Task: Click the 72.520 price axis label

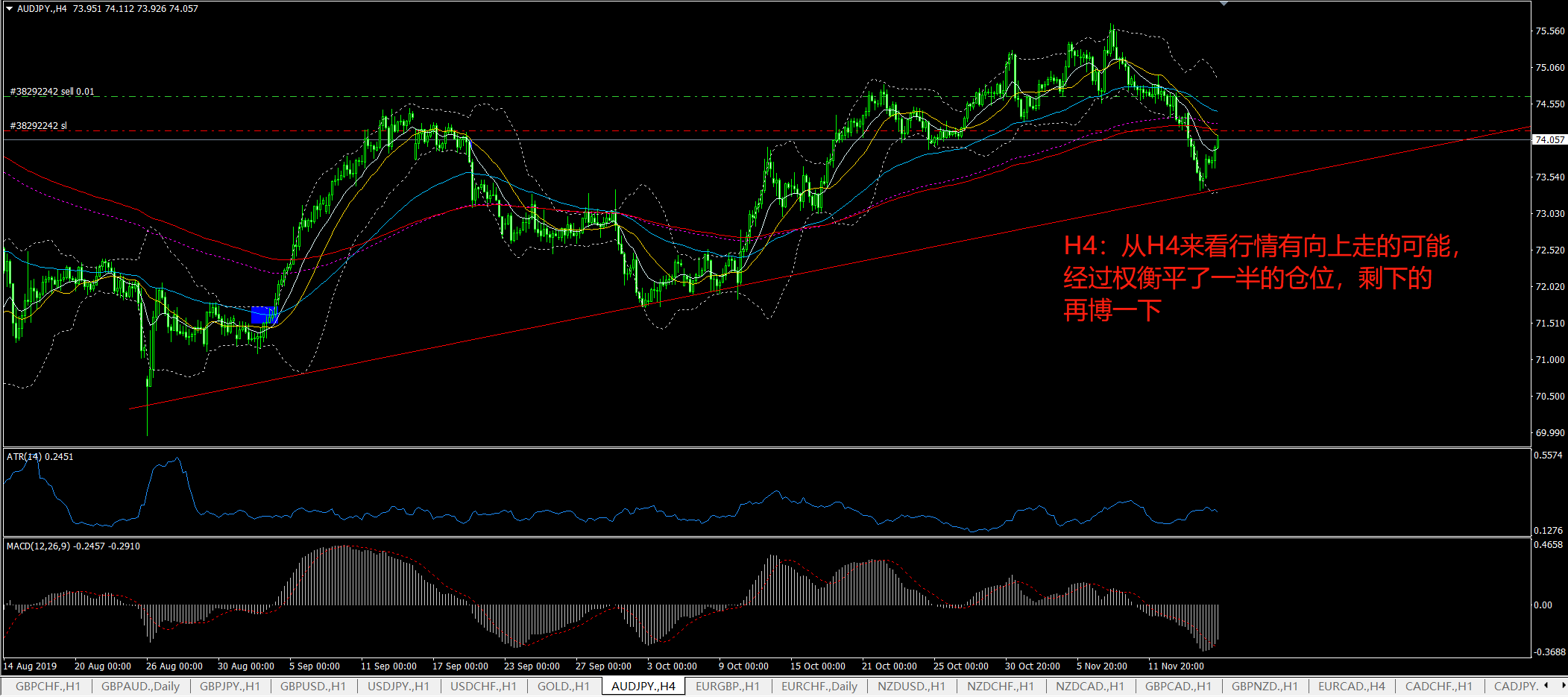Action: pos(1550,250)
